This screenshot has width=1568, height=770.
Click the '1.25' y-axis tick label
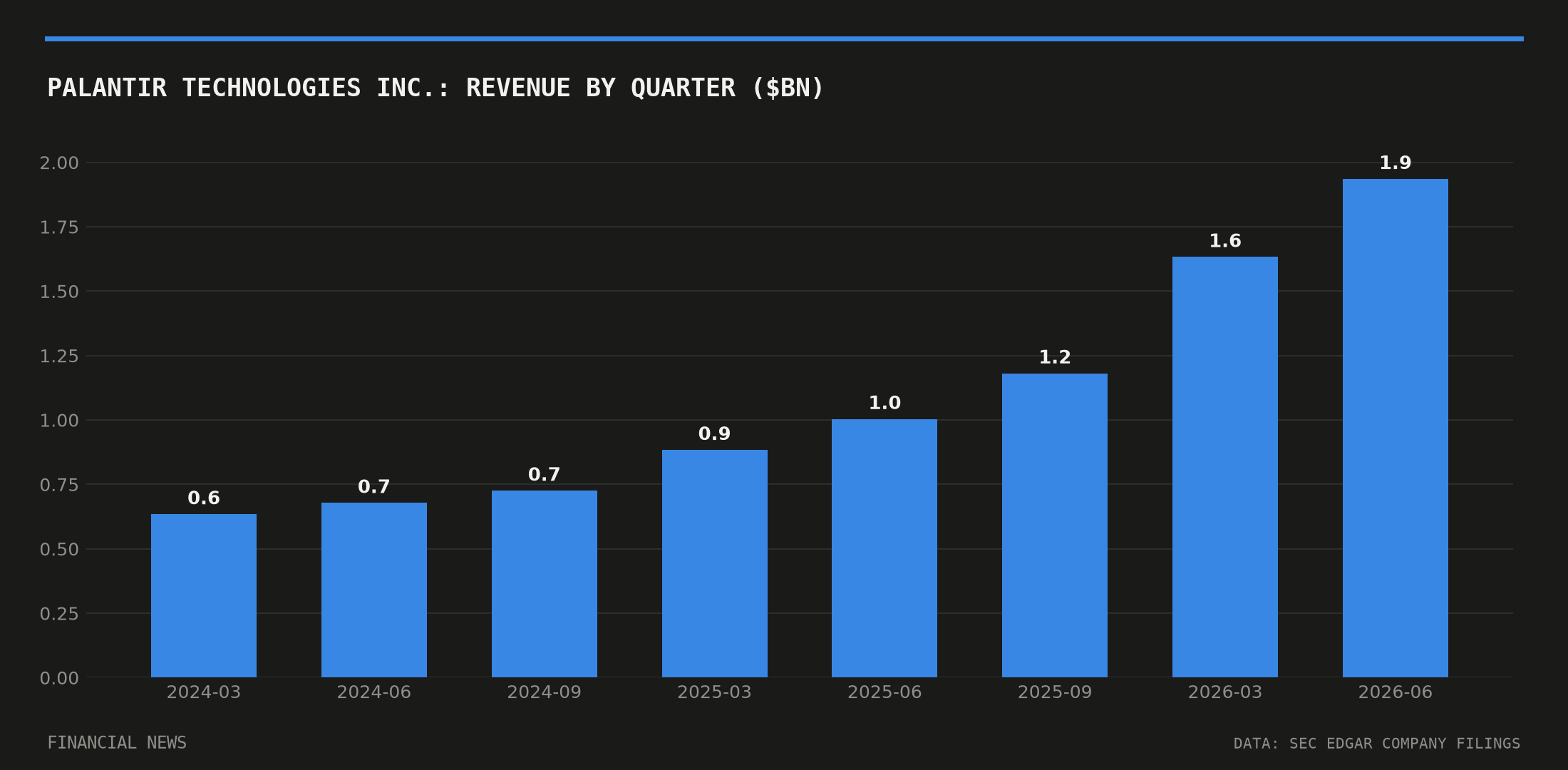pos(59,356)
